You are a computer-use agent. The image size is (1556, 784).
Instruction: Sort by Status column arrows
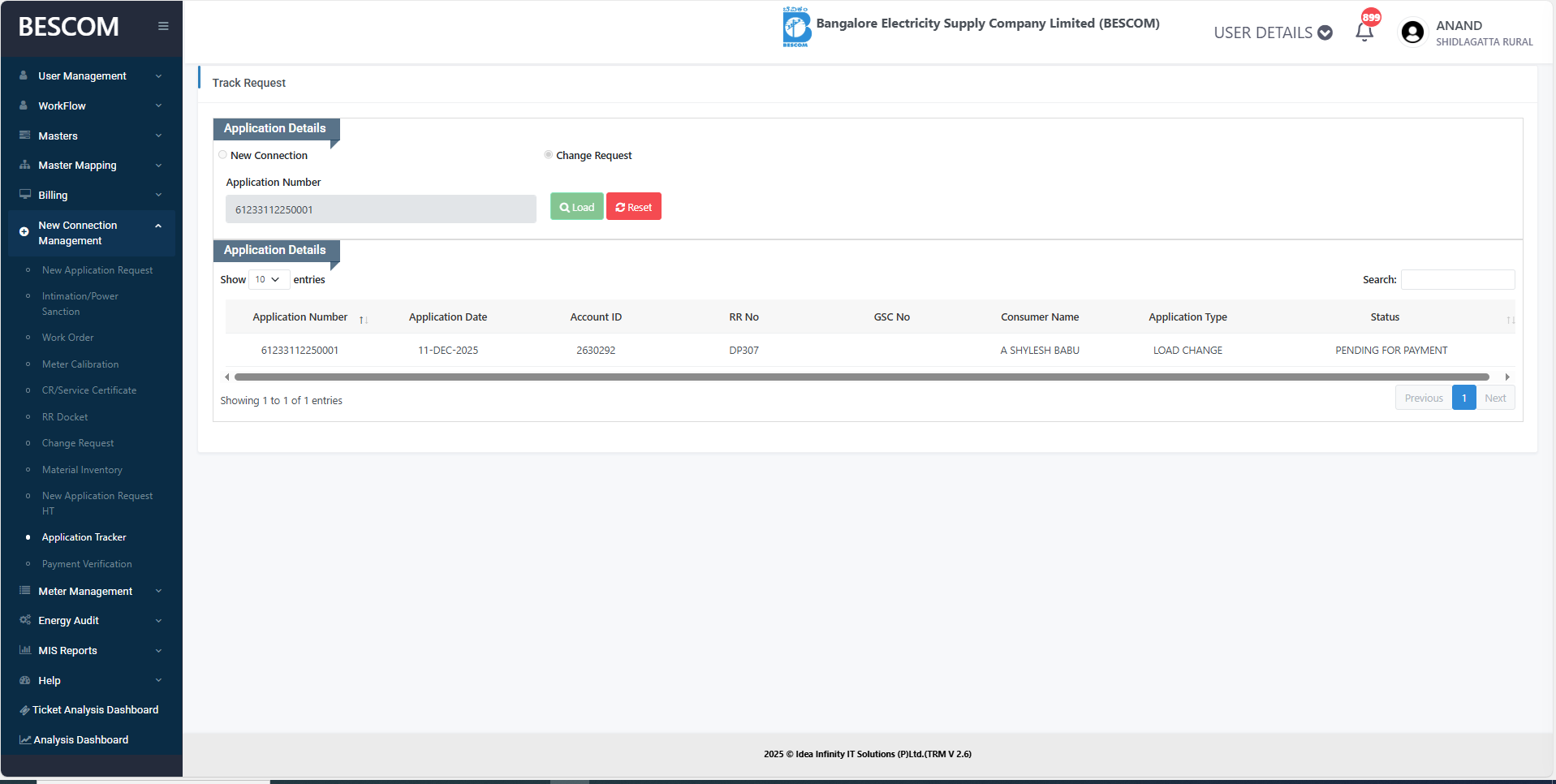(1510, 319)
